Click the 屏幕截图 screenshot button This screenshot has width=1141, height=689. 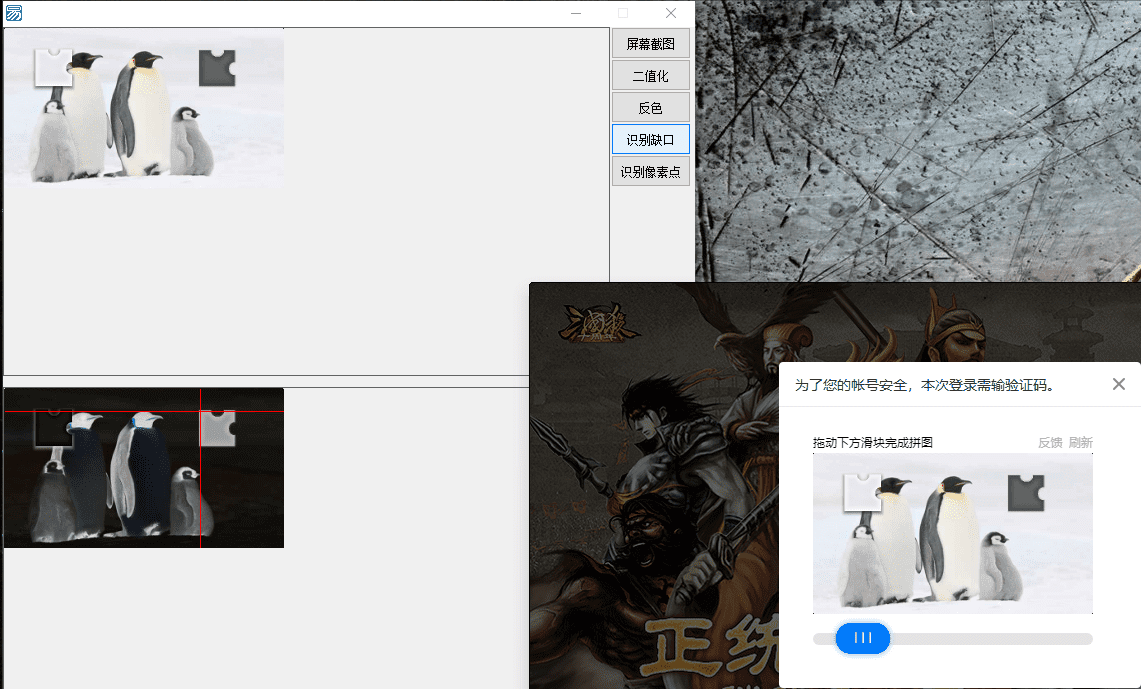tap(650, 43)
